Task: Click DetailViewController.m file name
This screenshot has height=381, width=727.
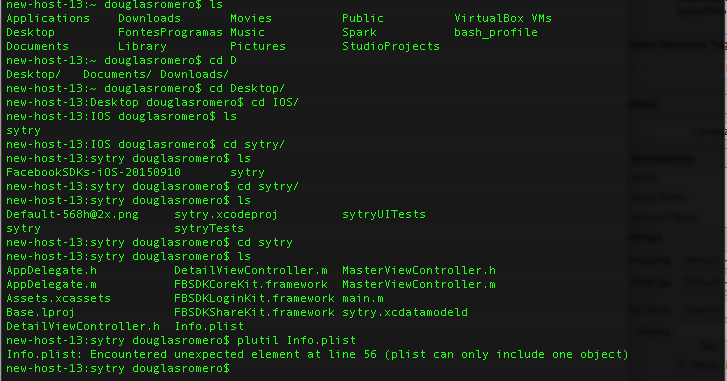Action: (x=251, y=270)
